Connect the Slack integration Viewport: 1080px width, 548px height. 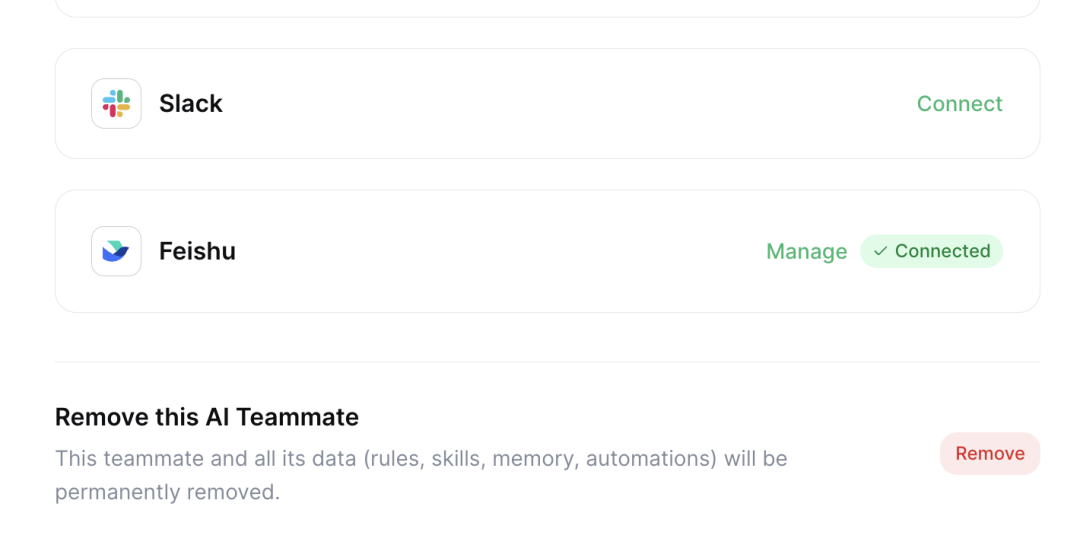pos(959,104)
